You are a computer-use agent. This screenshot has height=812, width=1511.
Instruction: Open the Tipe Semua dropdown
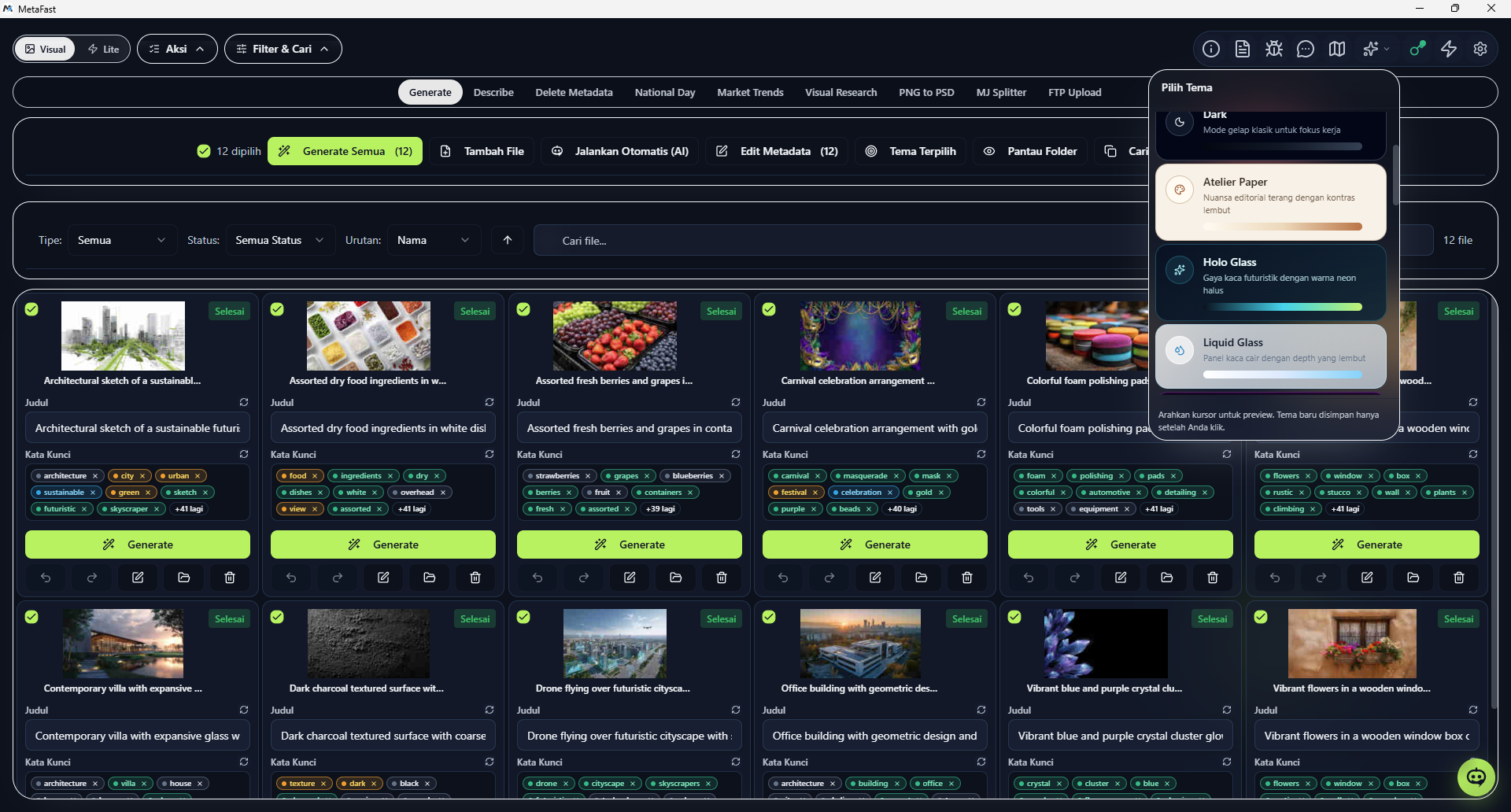click(x=121, y=240)
